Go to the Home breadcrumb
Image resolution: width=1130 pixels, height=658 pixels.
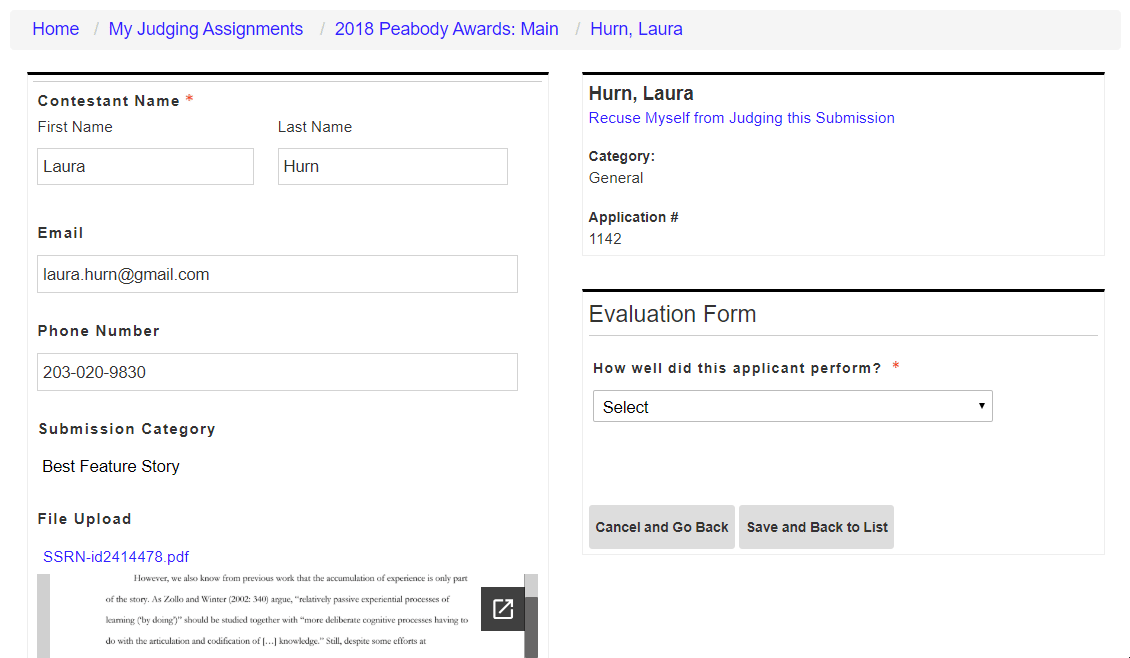[x=55, y=29]
